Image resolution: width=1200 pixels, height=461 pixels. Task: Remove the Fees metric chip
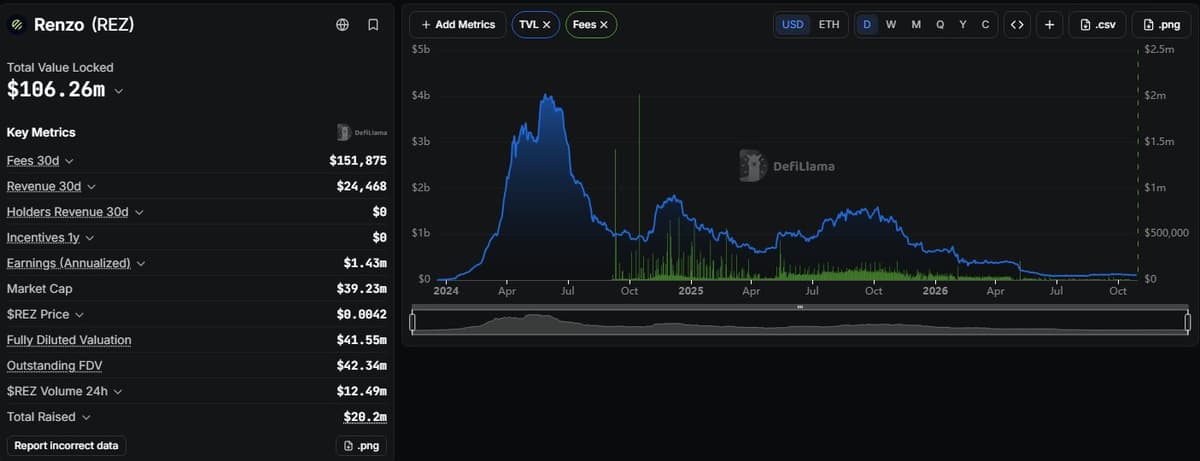point(604,24)
